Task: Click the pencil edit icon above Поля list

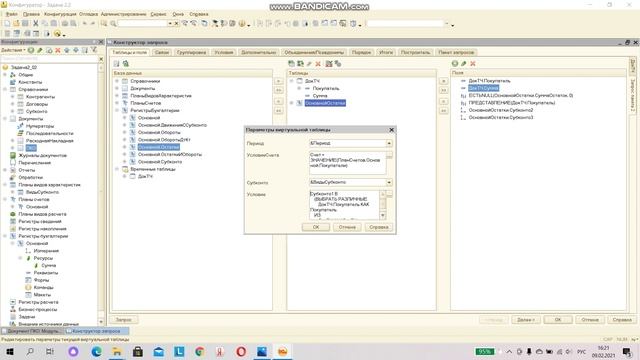Action: 464,64
